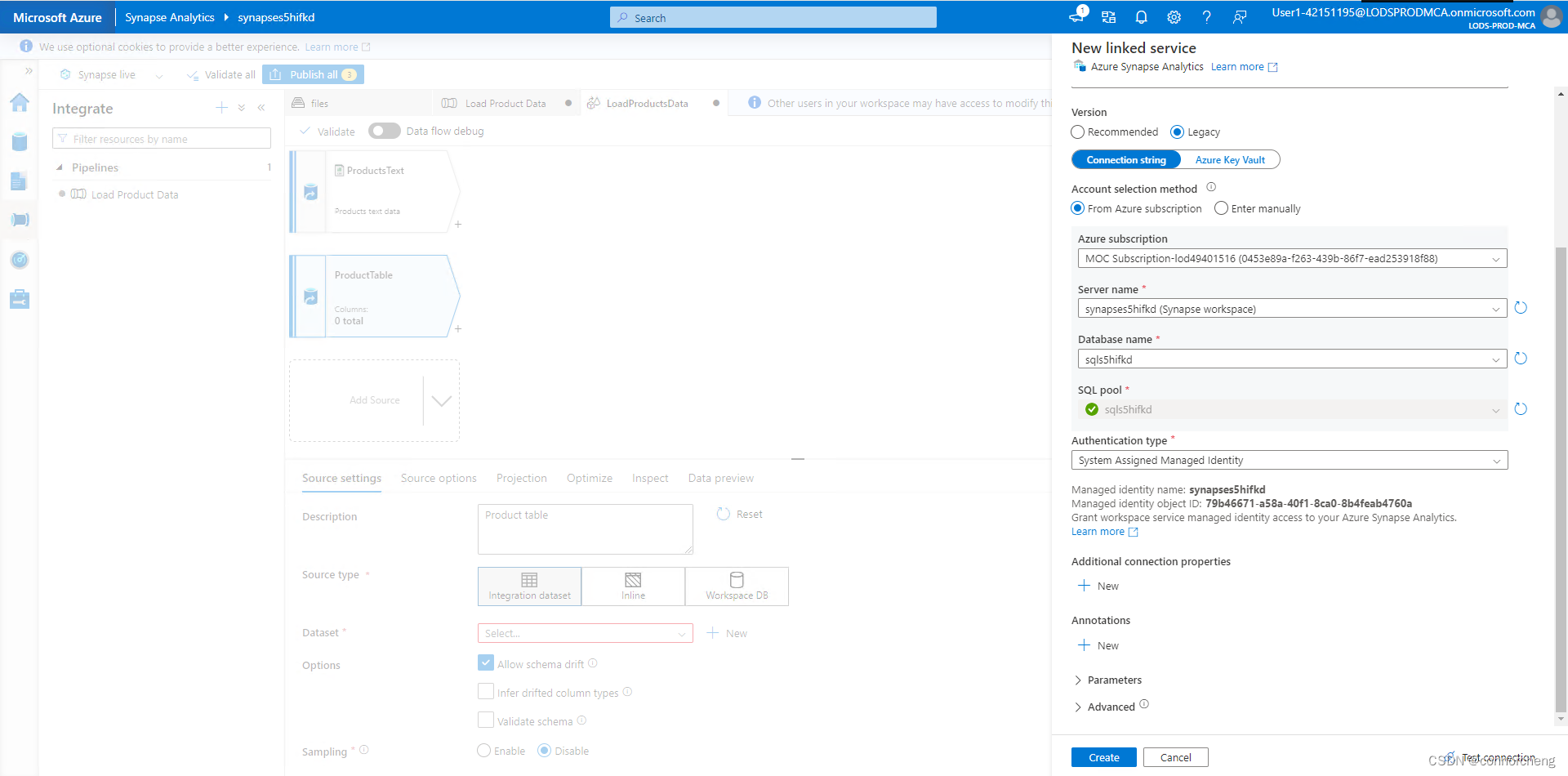This screenshot has width=1568, height=776.
Task: Open the Database name dropdown
Action: click(x=1292, y=359)
